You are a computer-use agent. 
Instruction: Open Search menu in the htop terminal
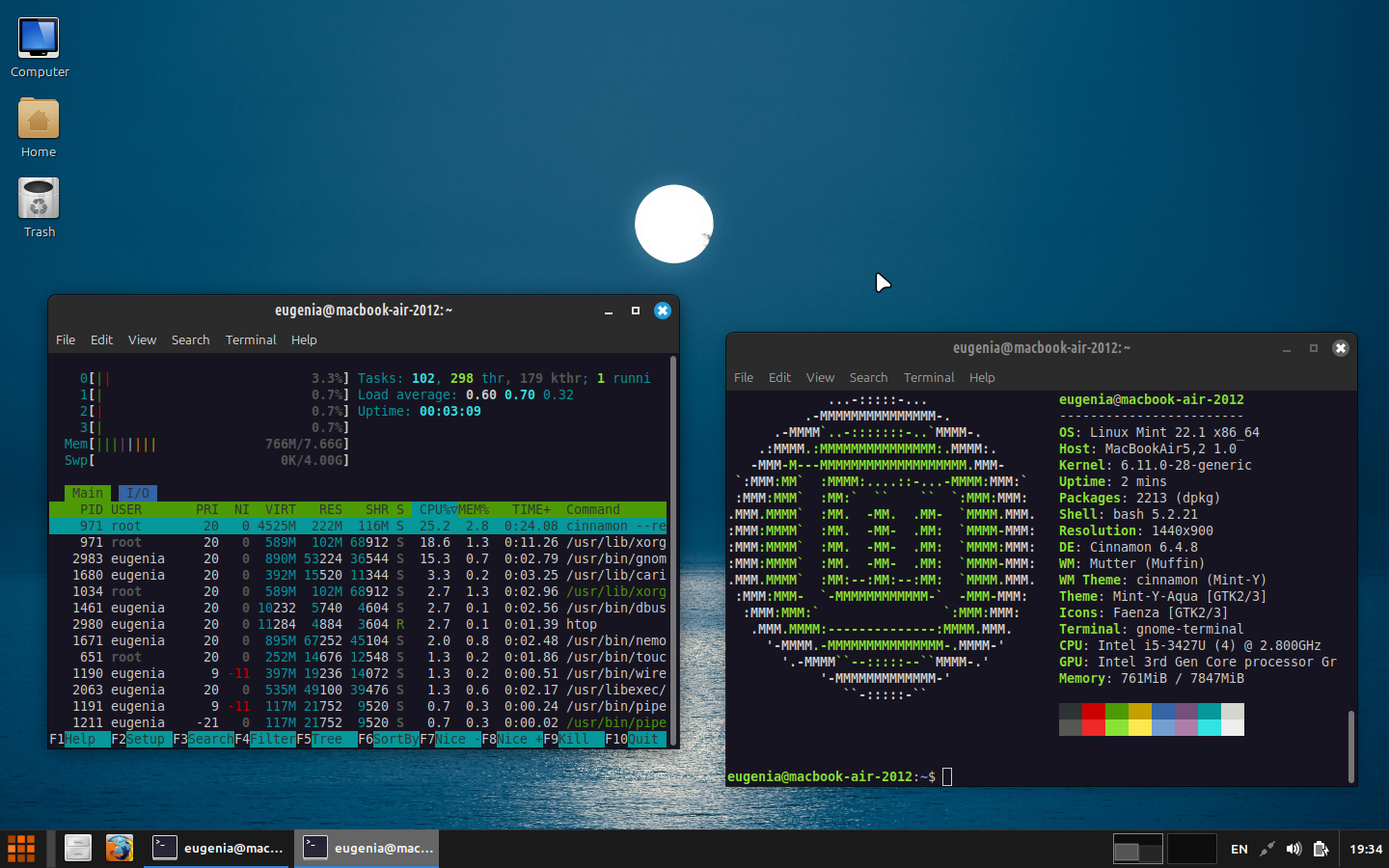click(190, 339)
